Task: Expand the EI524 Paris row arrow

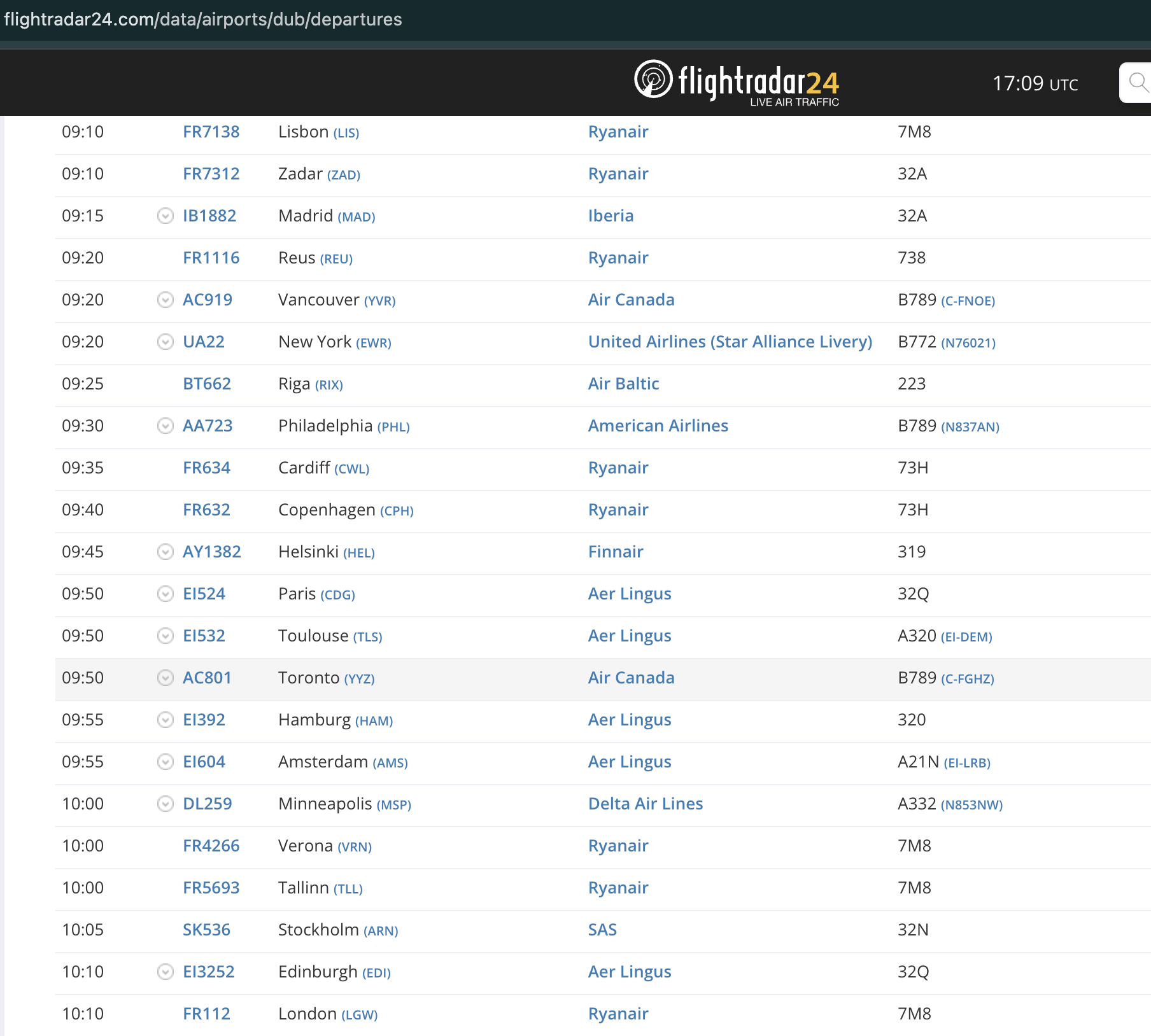Action: [165, 594]
